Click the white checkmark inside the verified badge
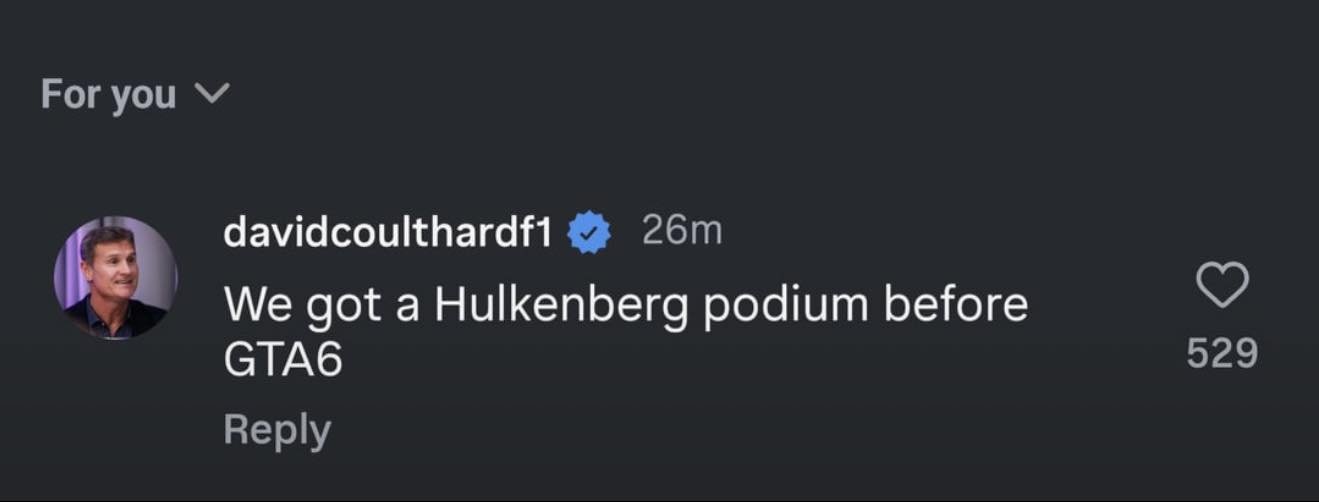 (x=590, y=234)
